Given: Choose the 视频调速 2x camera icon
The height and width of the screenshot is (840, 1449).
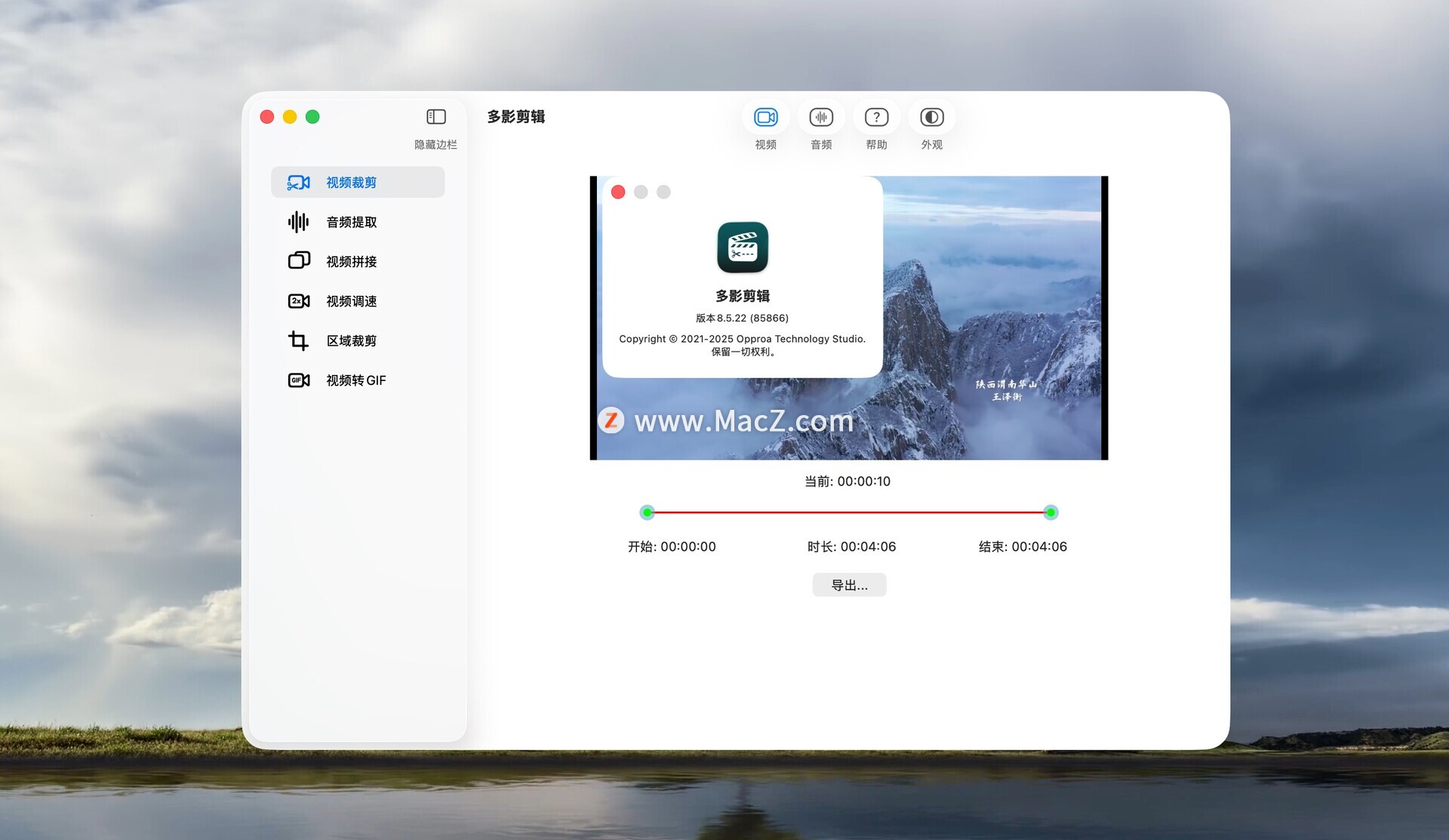Looking at the screenshot, I should point(299,301).
